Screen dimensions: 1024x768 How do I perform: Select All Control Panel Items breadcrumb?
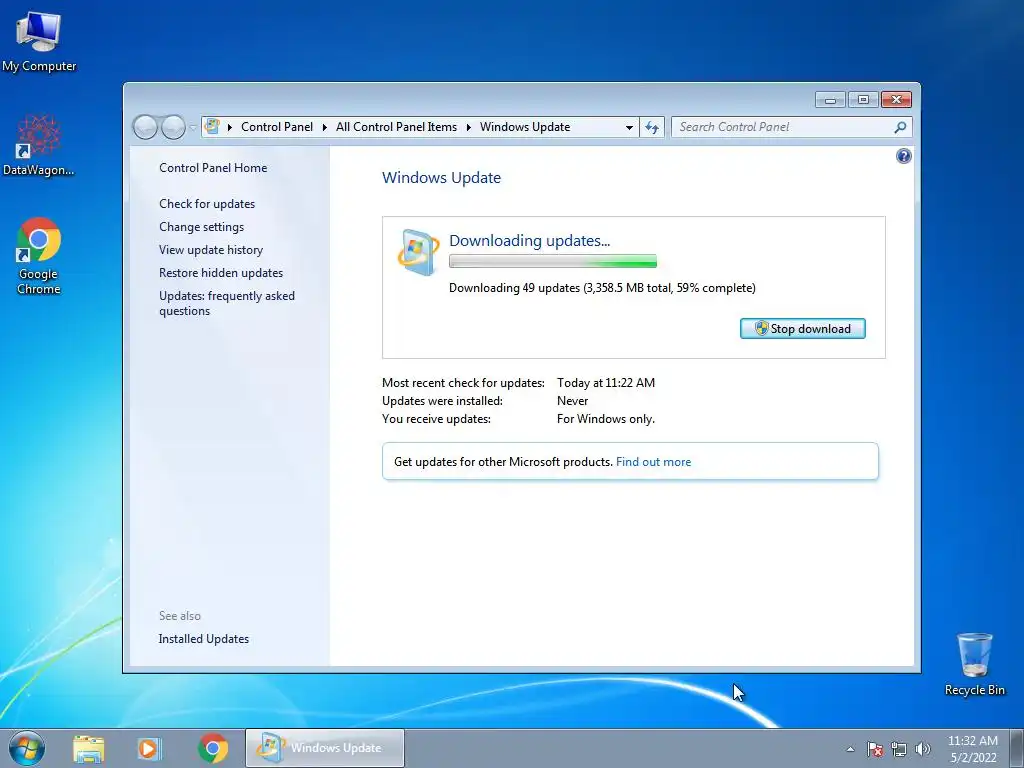click(x=396, y=127)
